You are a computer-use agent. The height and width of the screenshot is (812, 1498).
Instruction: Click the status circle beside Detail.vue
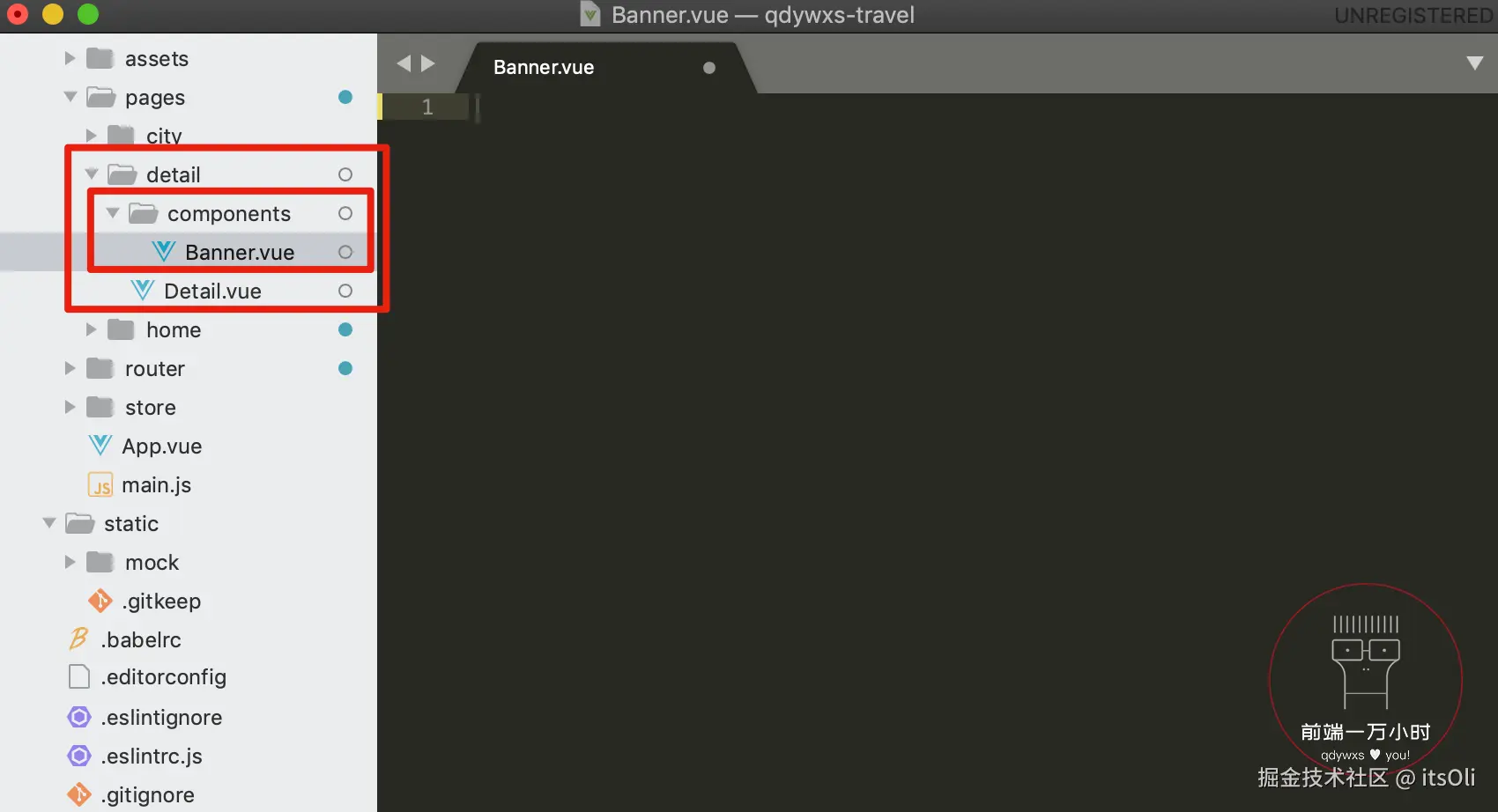345,291
